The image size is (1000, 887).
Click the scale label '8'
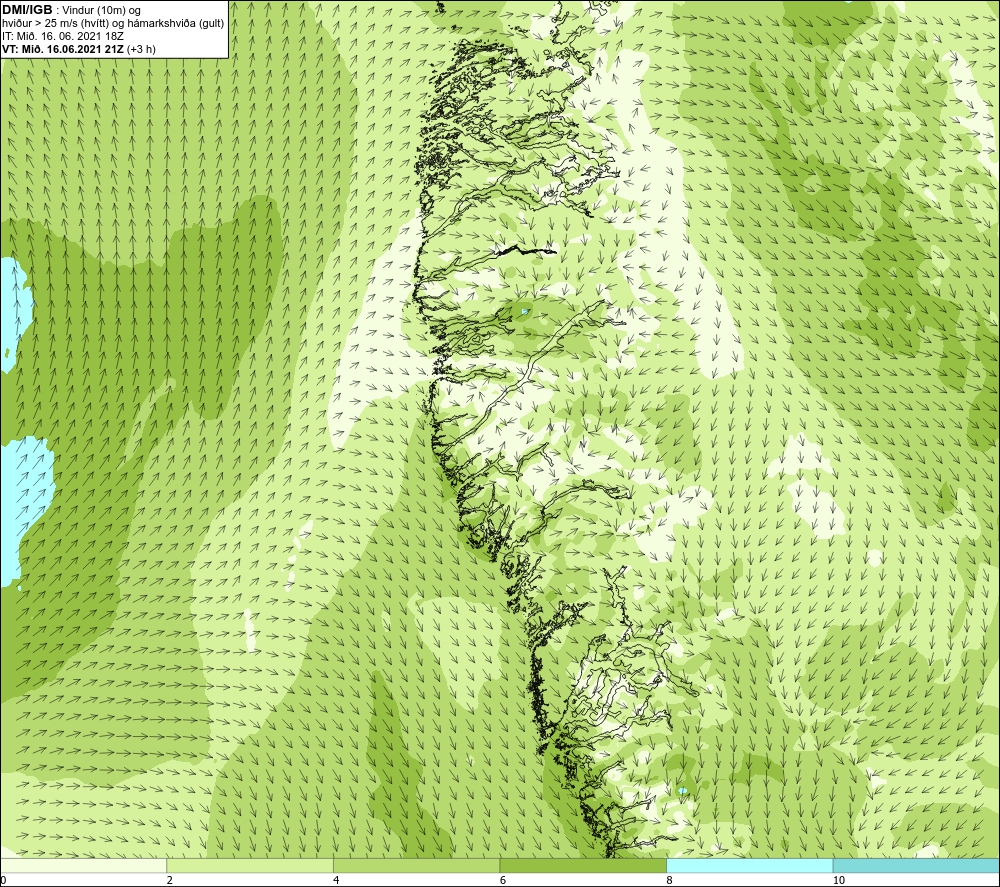tap(669, 881)
